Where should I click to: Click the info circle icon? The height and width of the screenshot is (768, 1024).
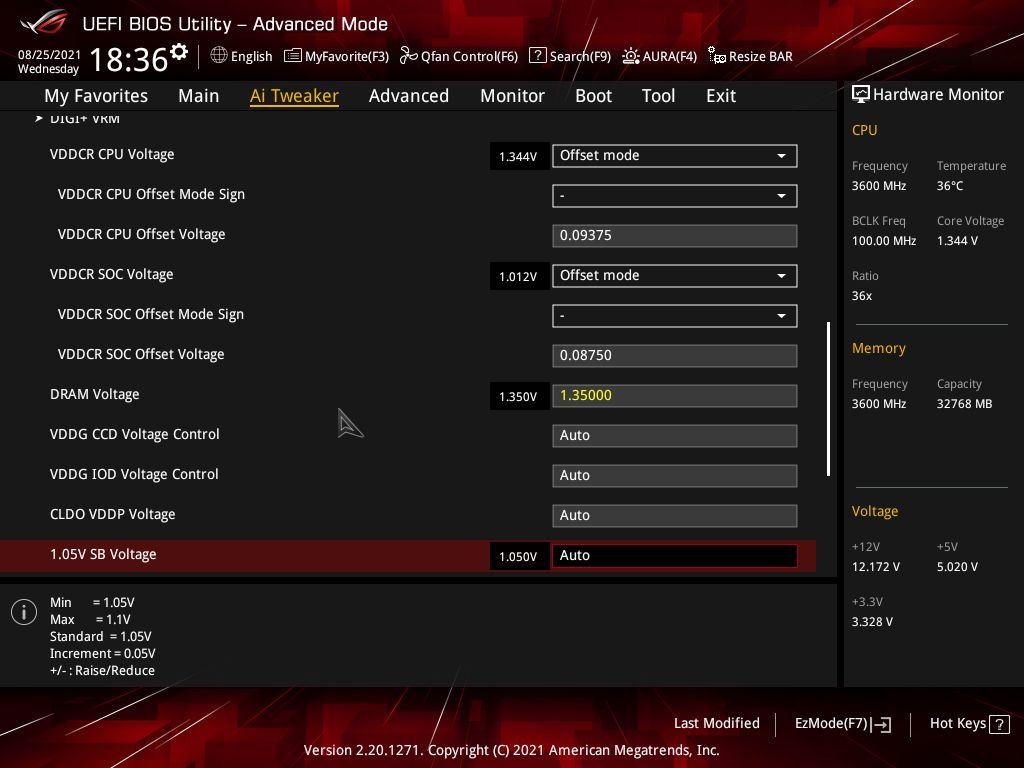pyautogui.click(x=24, y=612)
